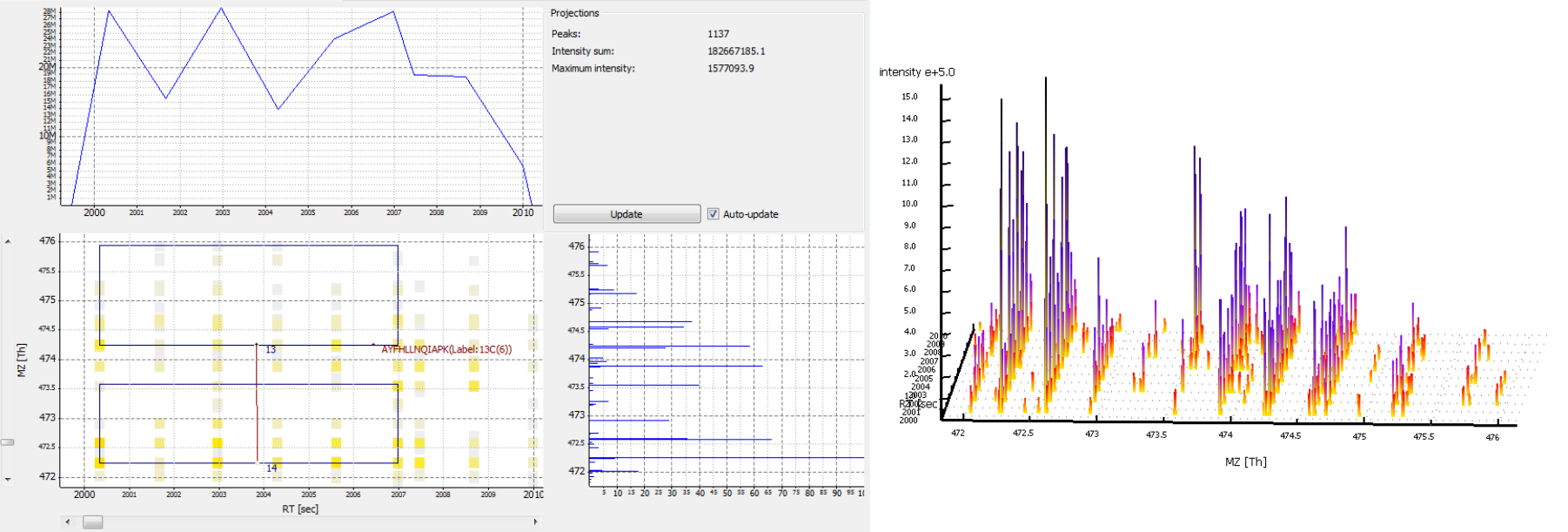Click the vertical 'MZ [Th]' axis label of 2D map
The image size is (1568, 532).
click(x=22, y=360)
